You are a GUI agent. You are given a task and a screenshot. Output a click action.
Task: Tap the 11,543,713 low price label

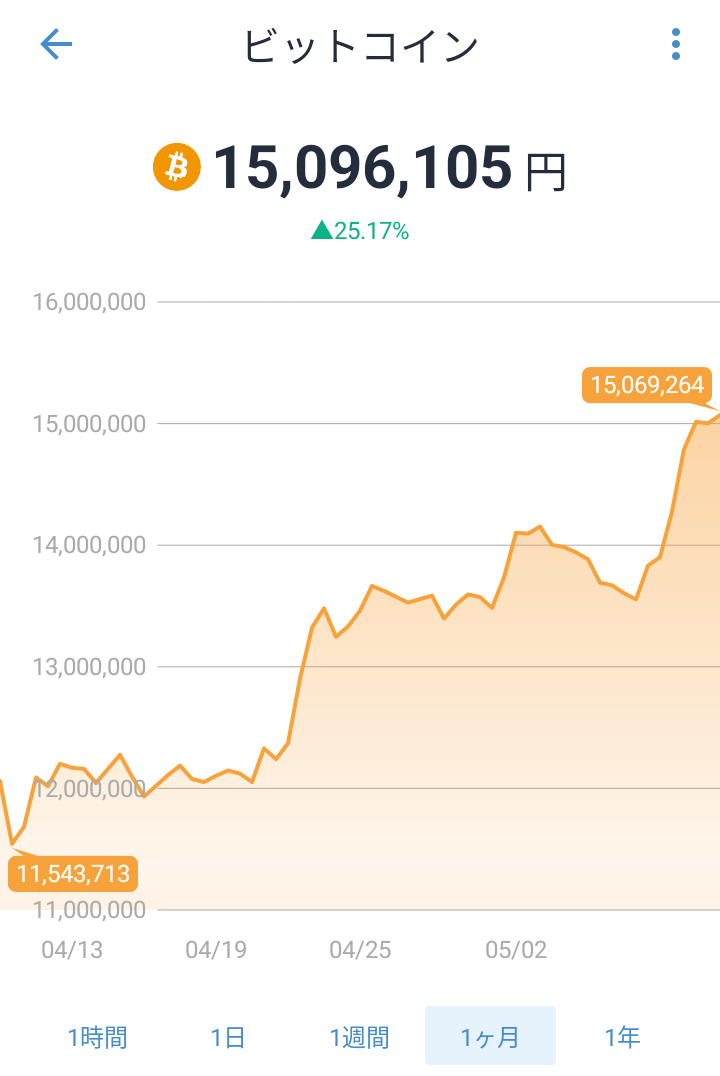pos(73,874)
